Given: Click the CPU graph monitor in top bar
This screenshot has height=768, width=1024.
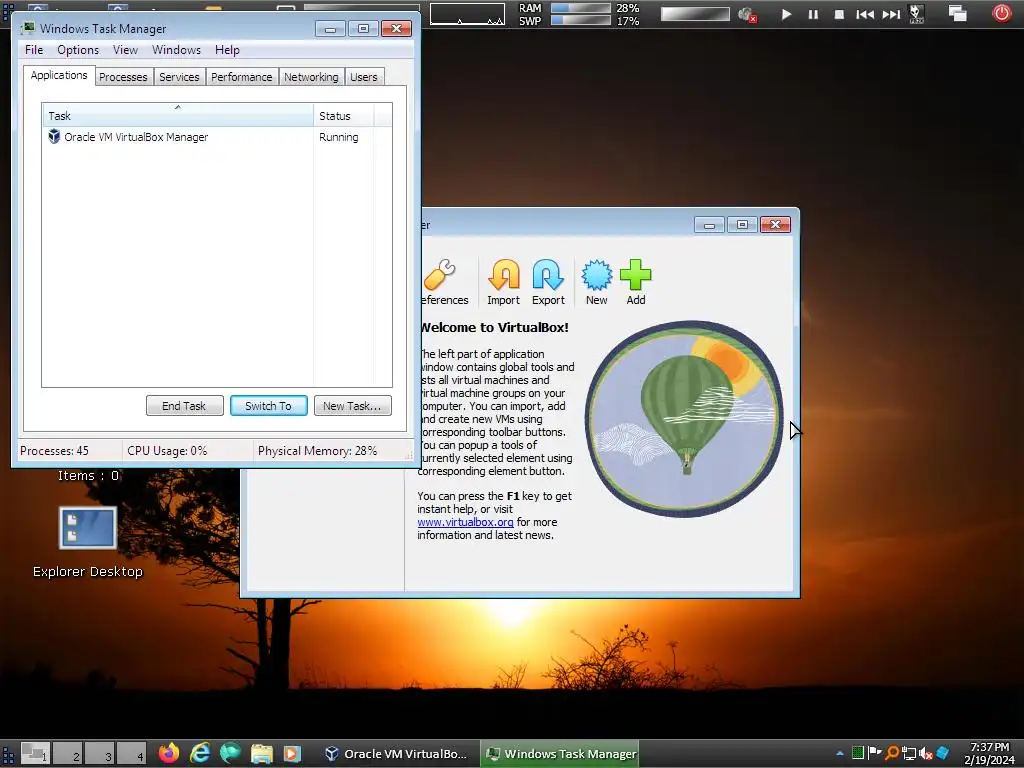Looking at the screenshot, I should pyautogui.click(x=467, y=14).
